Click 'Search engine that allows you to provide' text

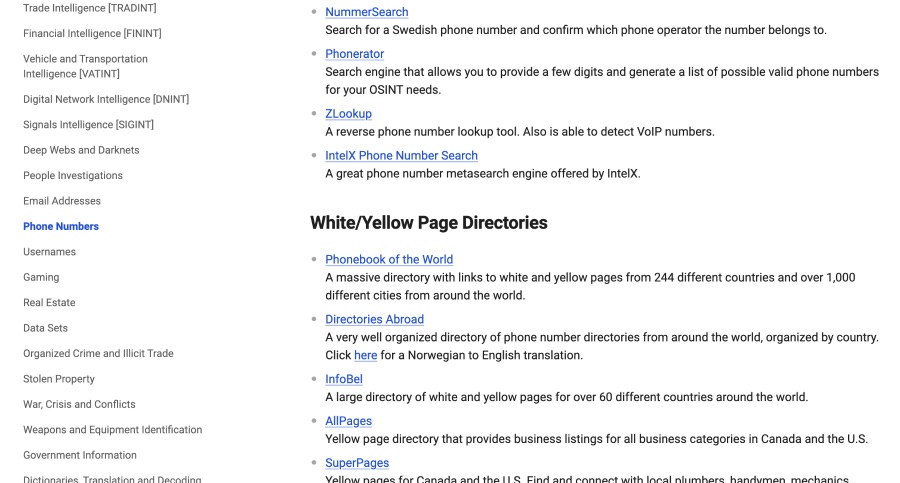pyautogui.click(x=602, y=81)
